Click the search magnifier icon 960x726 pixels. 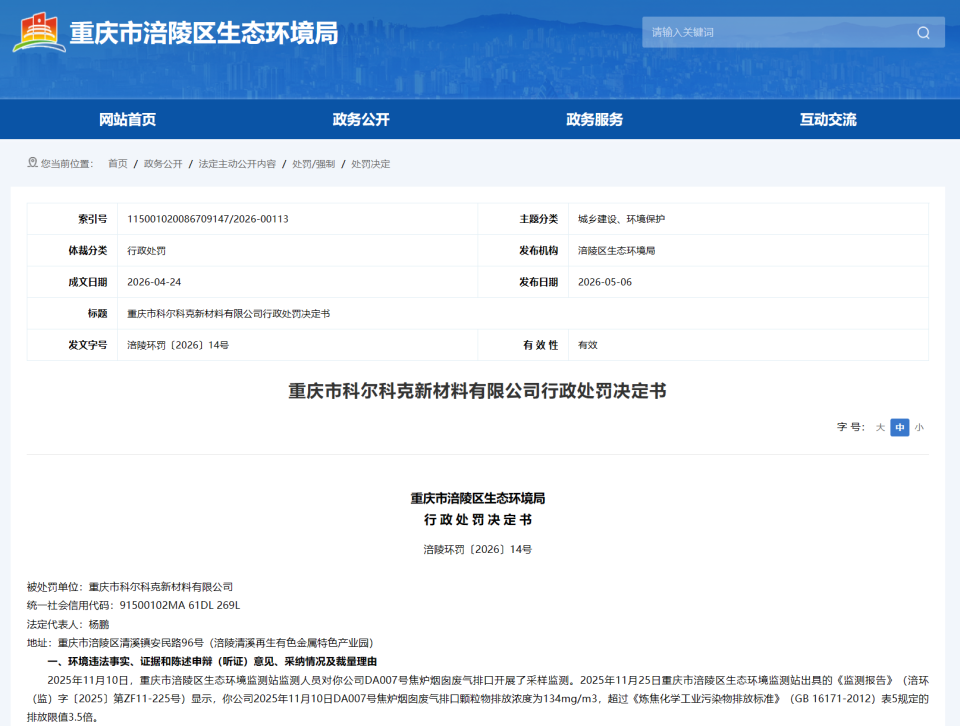[923, 32]
